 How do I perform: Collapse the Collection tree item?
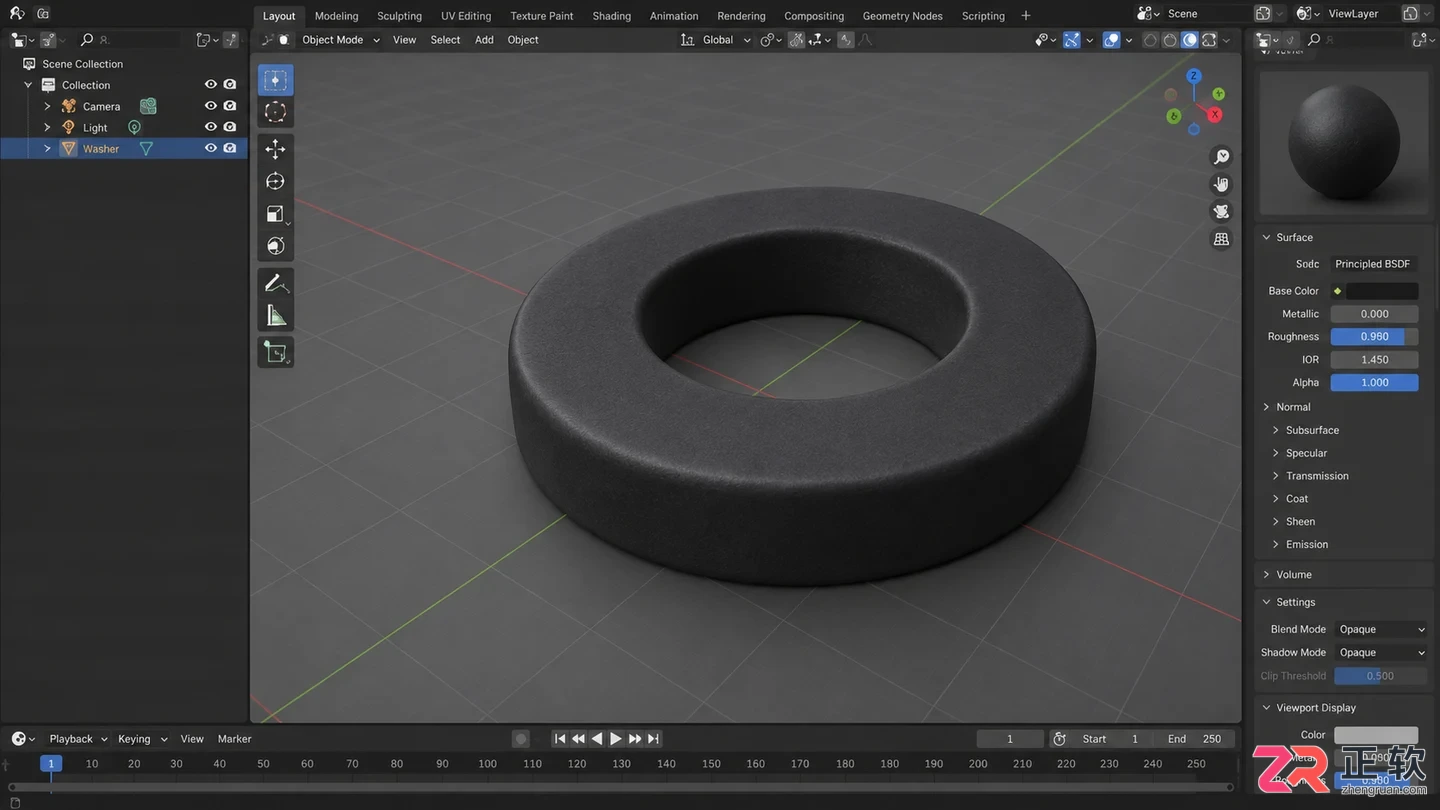coord(28,85)
